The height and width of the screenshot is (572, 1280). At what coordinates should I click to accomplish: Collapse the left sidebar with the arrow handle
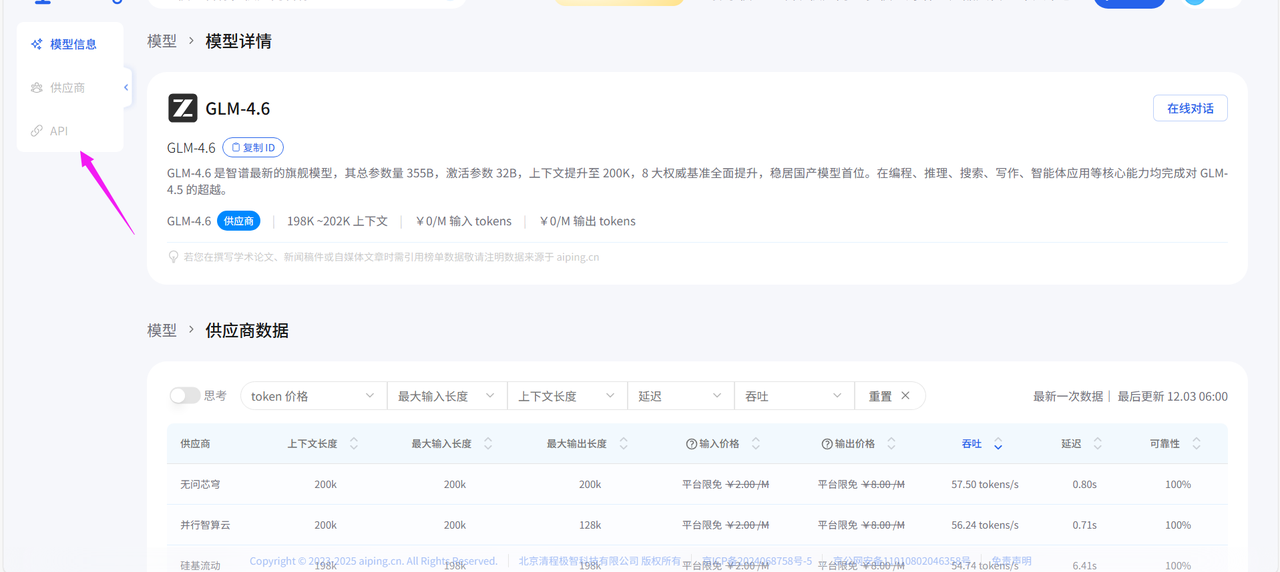pyautogui.click(x=126, y=88)
